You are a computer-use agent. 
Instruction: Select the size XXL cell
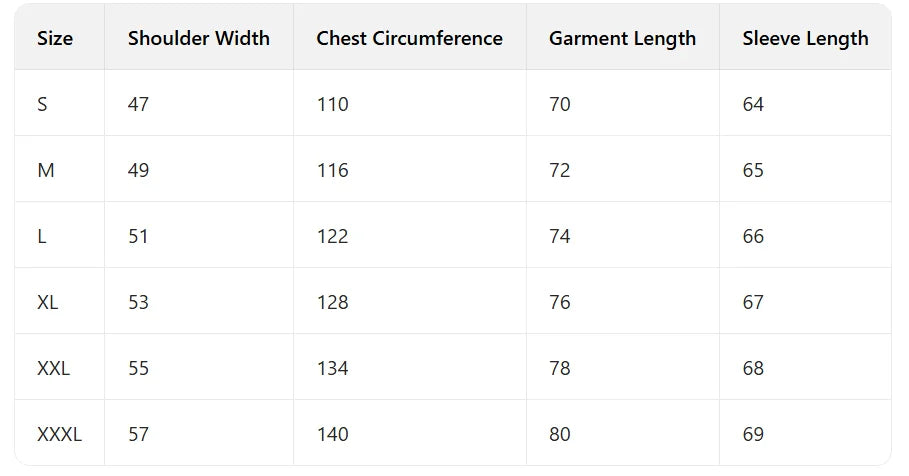click(54, 368)
